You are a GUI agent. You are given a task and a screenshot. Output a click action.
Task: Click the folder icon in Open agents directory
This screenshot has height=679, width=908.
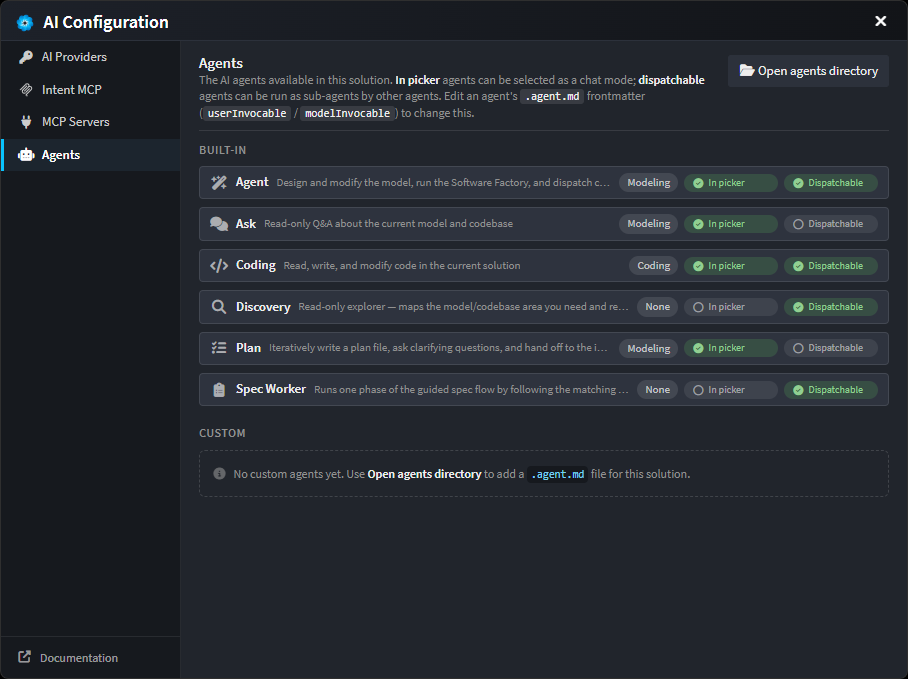pyautogui.click(x=746, y=71)
